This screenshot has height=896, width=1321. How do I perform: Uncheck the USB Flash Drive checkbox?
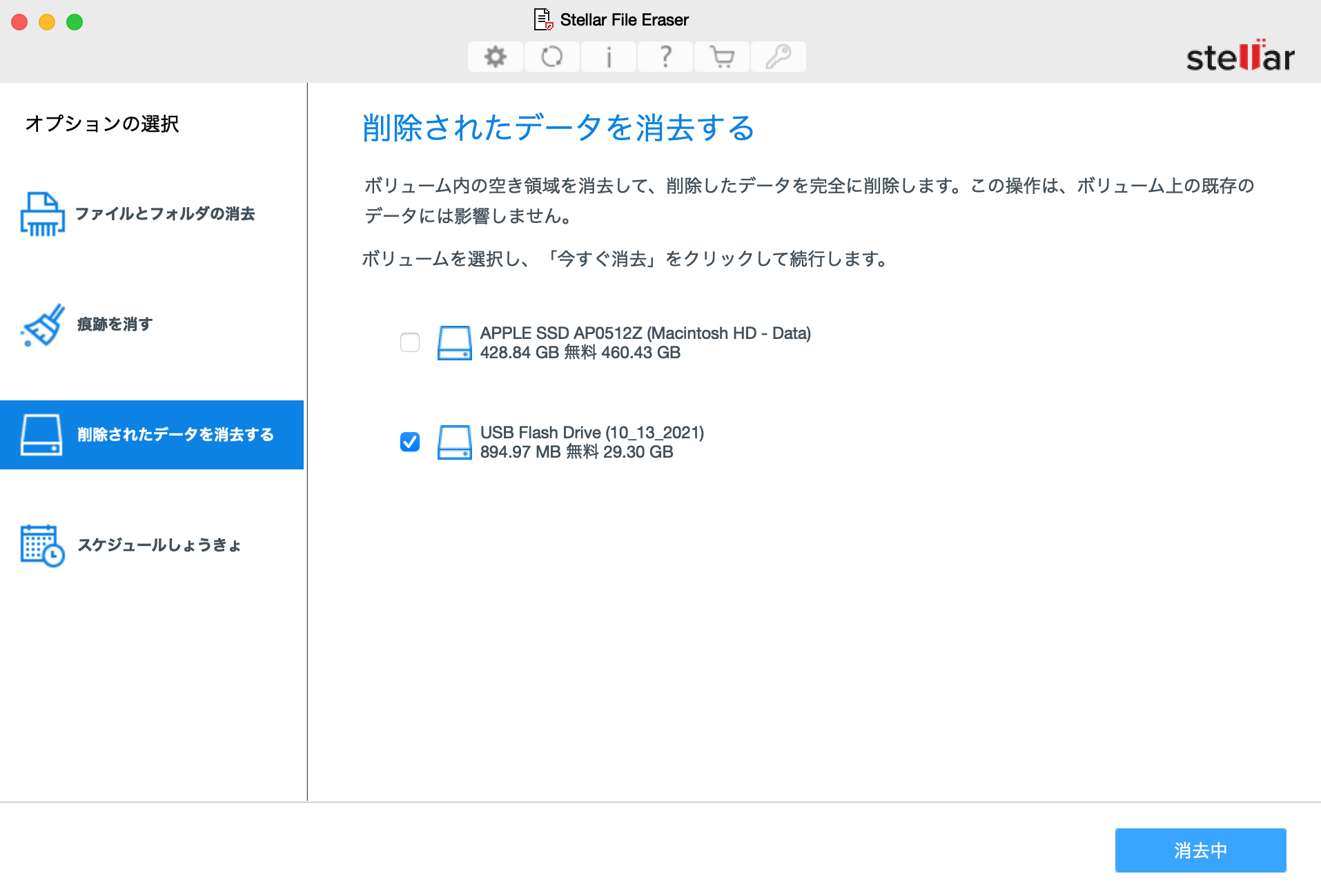(410, 442)
